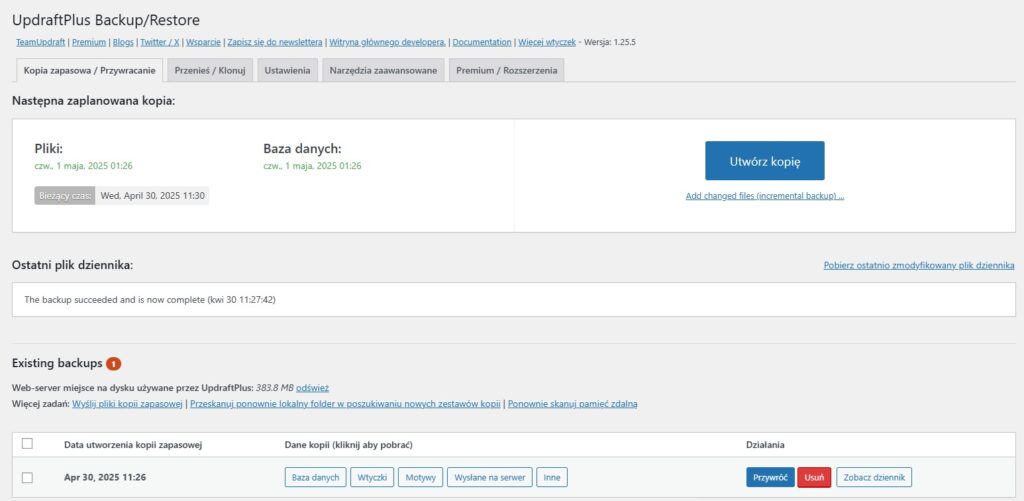Screen dimensions: 1024x501
Task: Click the 383.8 MB disk usage value
Action: click(274, 388)
